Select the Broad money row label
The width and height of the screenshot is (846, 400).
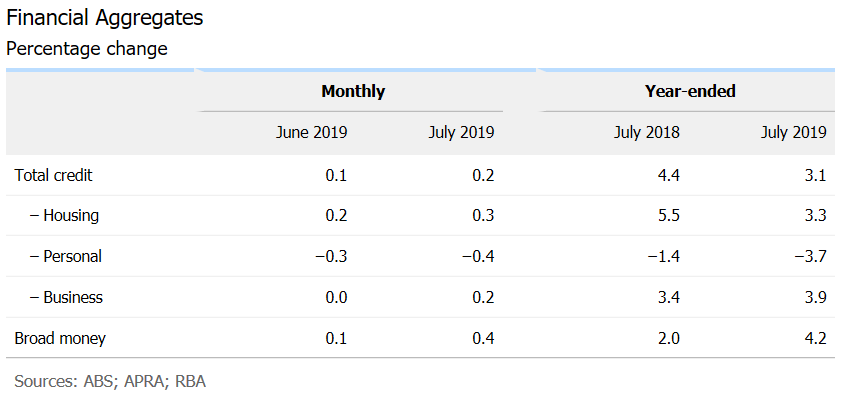pyautogui.click(x=60, y=338)
